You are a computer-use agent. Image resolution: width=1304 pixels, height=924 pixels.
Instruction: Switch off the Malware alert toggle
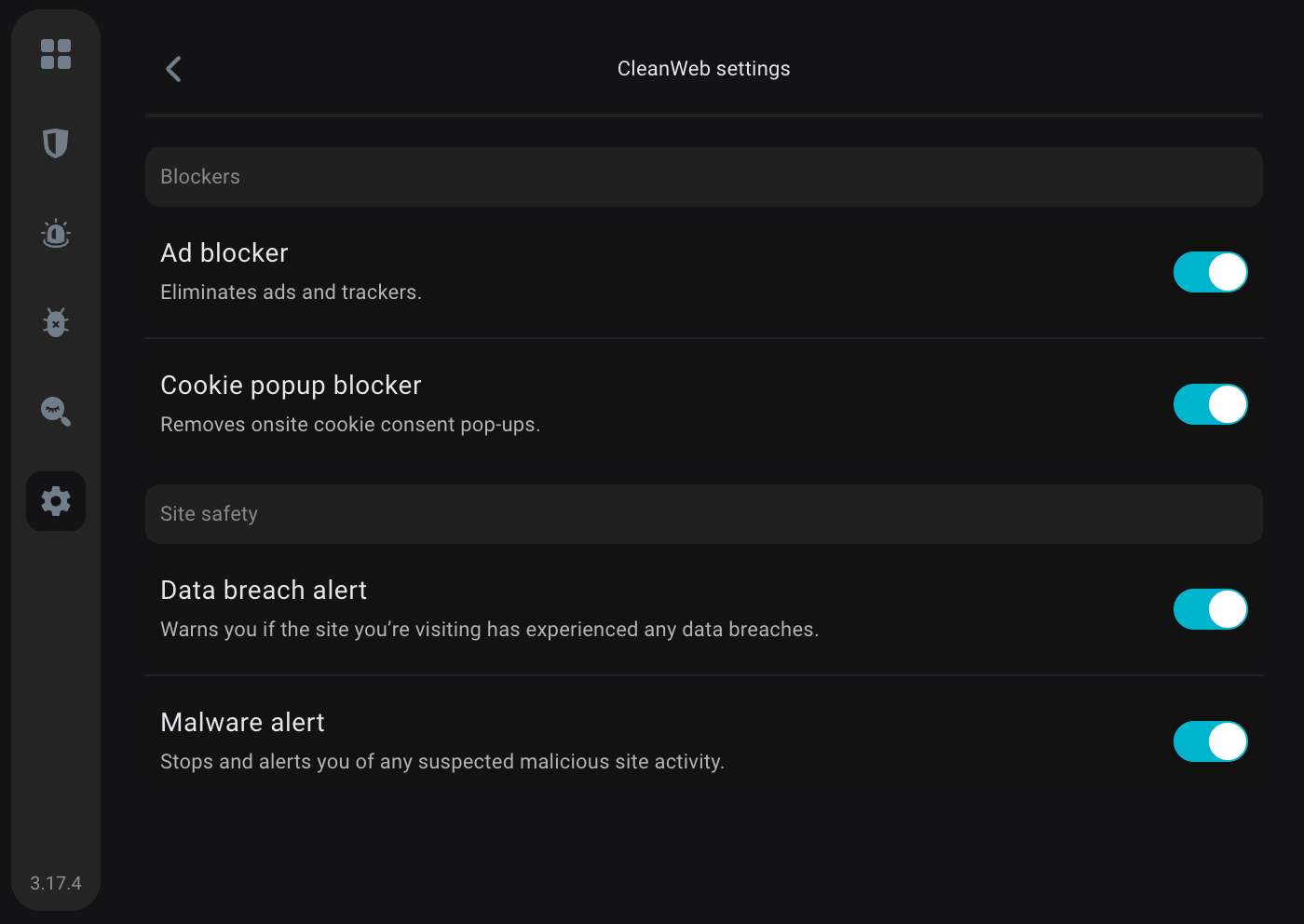1210,741
